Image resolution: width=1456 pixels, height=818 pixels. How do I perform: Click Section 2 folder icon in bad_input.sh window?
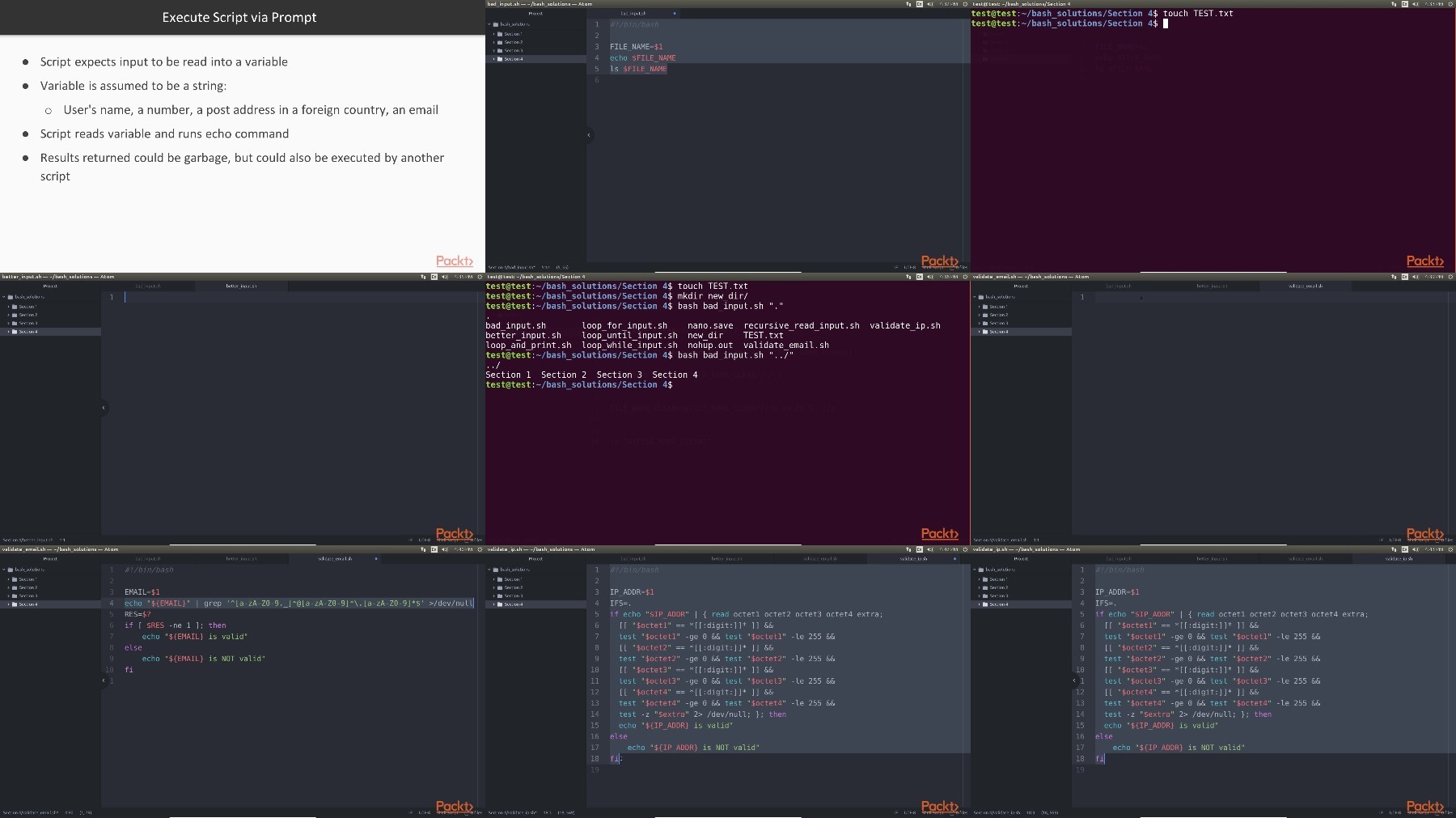[500, 42]
